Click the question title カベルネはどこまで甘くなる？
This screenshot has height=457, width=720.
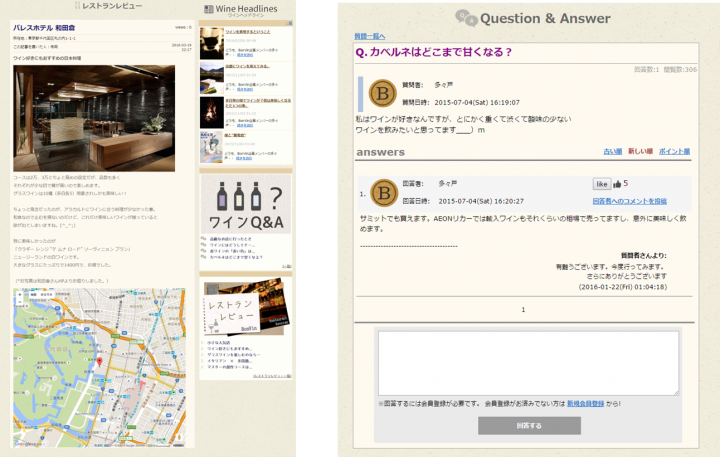pos(433,52)
